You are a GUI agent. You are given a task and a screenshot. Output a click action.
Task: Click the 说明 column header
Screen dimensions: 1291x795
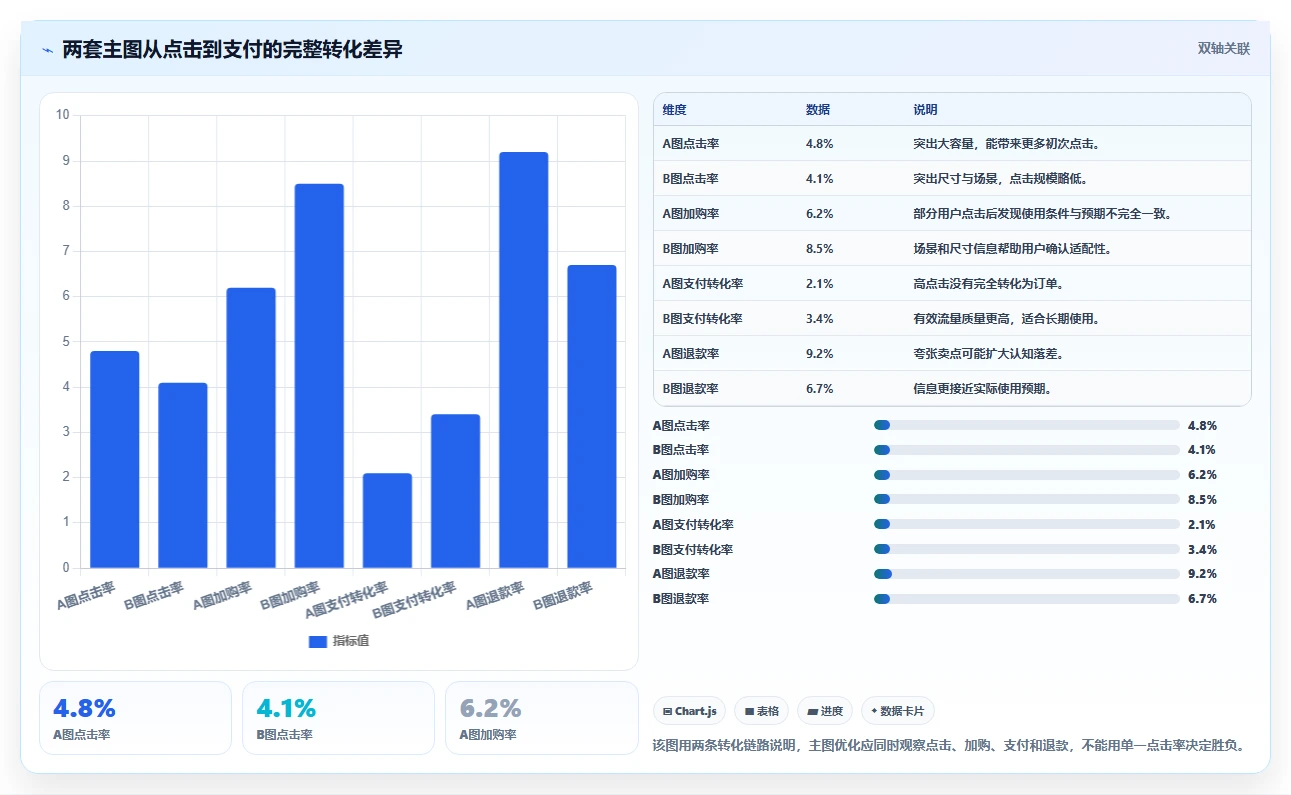925,110
